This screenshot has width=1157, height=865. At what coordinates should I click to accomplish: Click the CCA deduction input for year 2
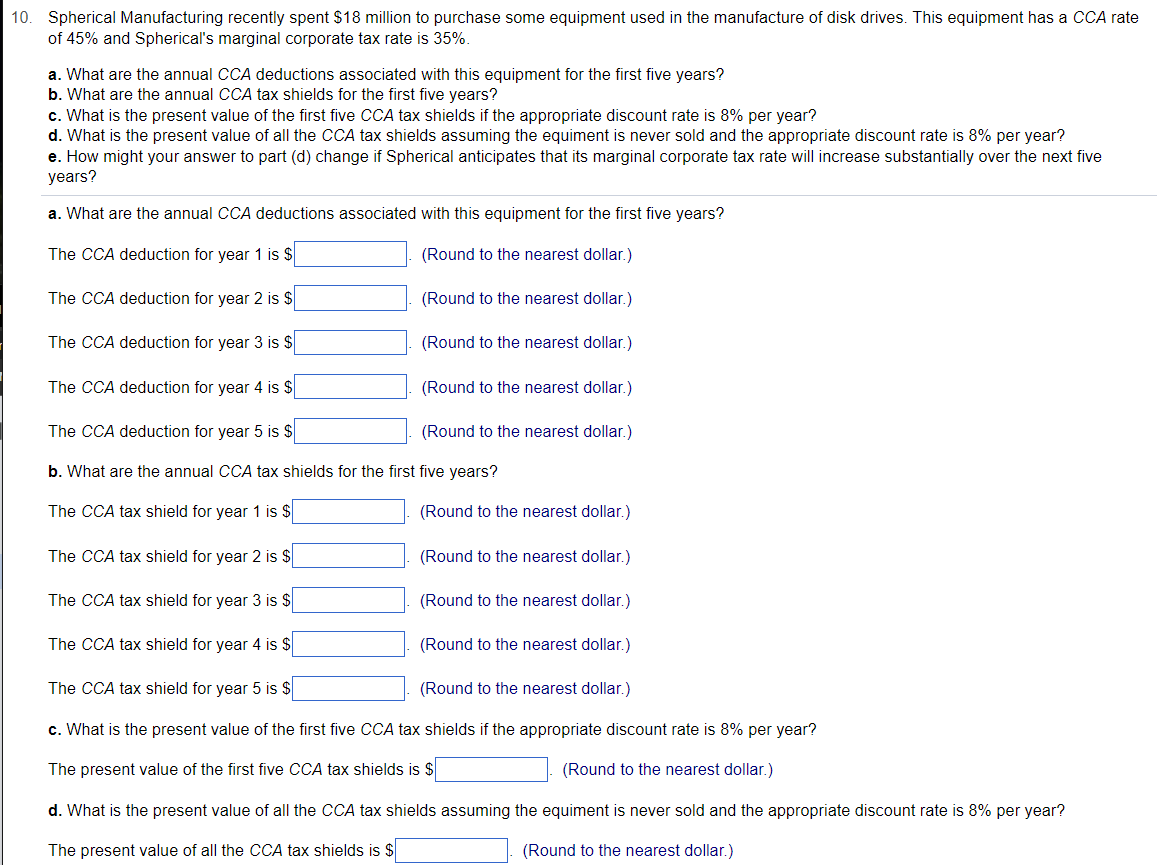click(x=350, y=297)
